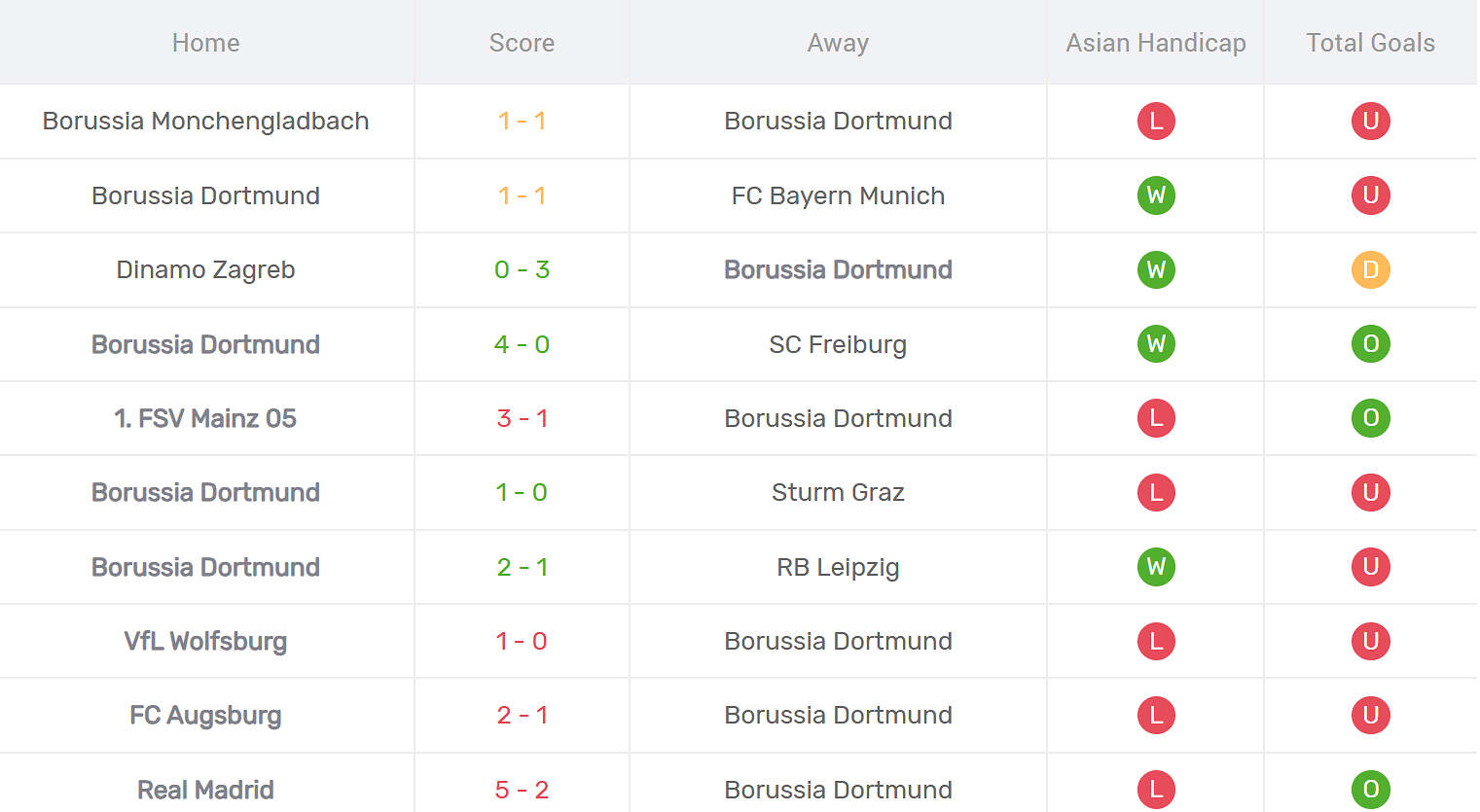The width and height of the screenshot is (1480, 812).
Task: Select the 5 - 2 score for Real Madrid
Action: 522,790
